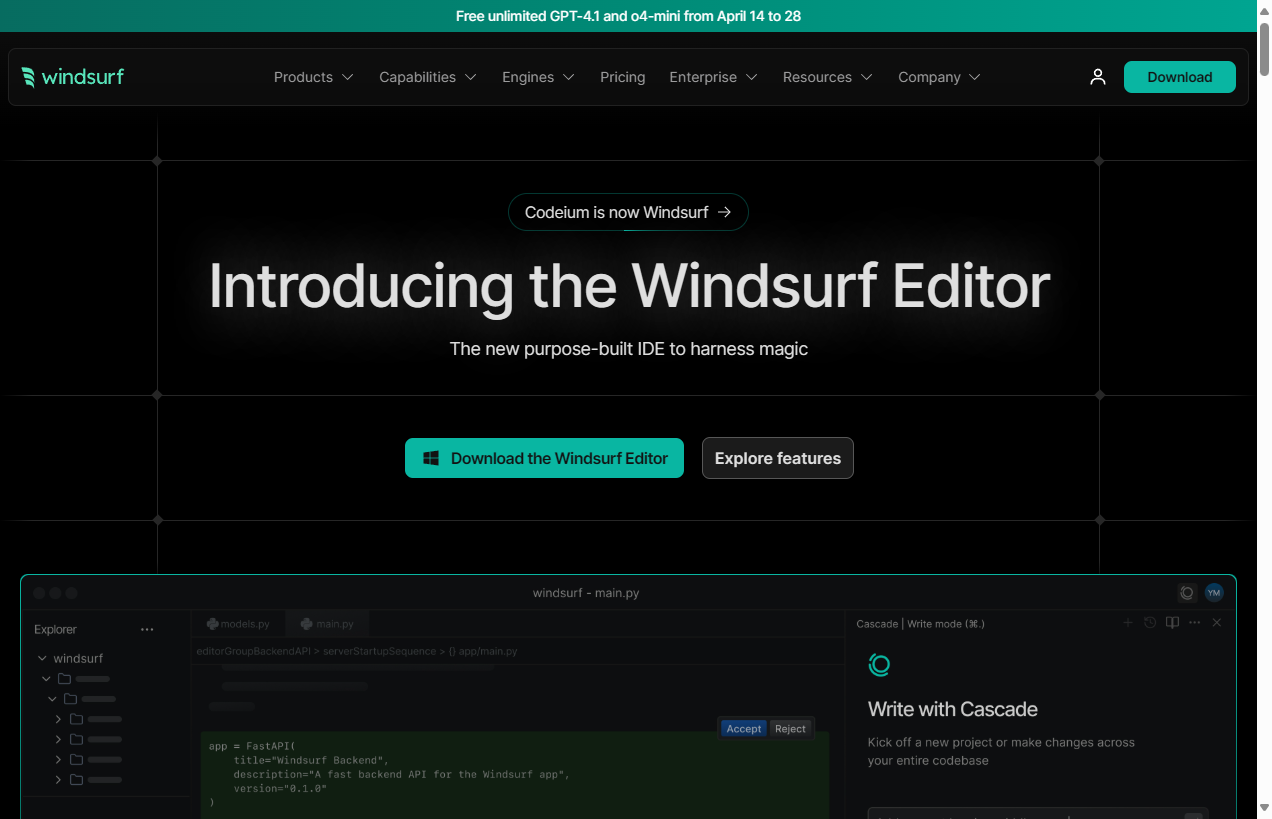Switch to the models.py tab
1272x819 pixels.
click(x=238, y=623)
